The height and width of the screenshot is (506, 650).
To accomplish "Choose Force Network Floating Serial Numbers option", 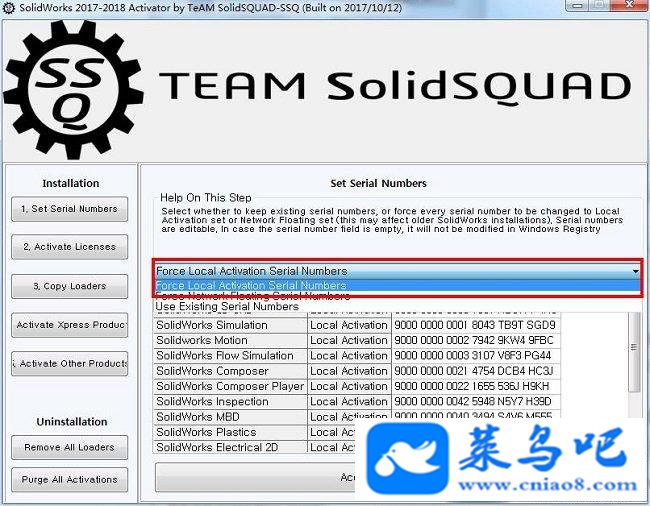I will [397, 296].
